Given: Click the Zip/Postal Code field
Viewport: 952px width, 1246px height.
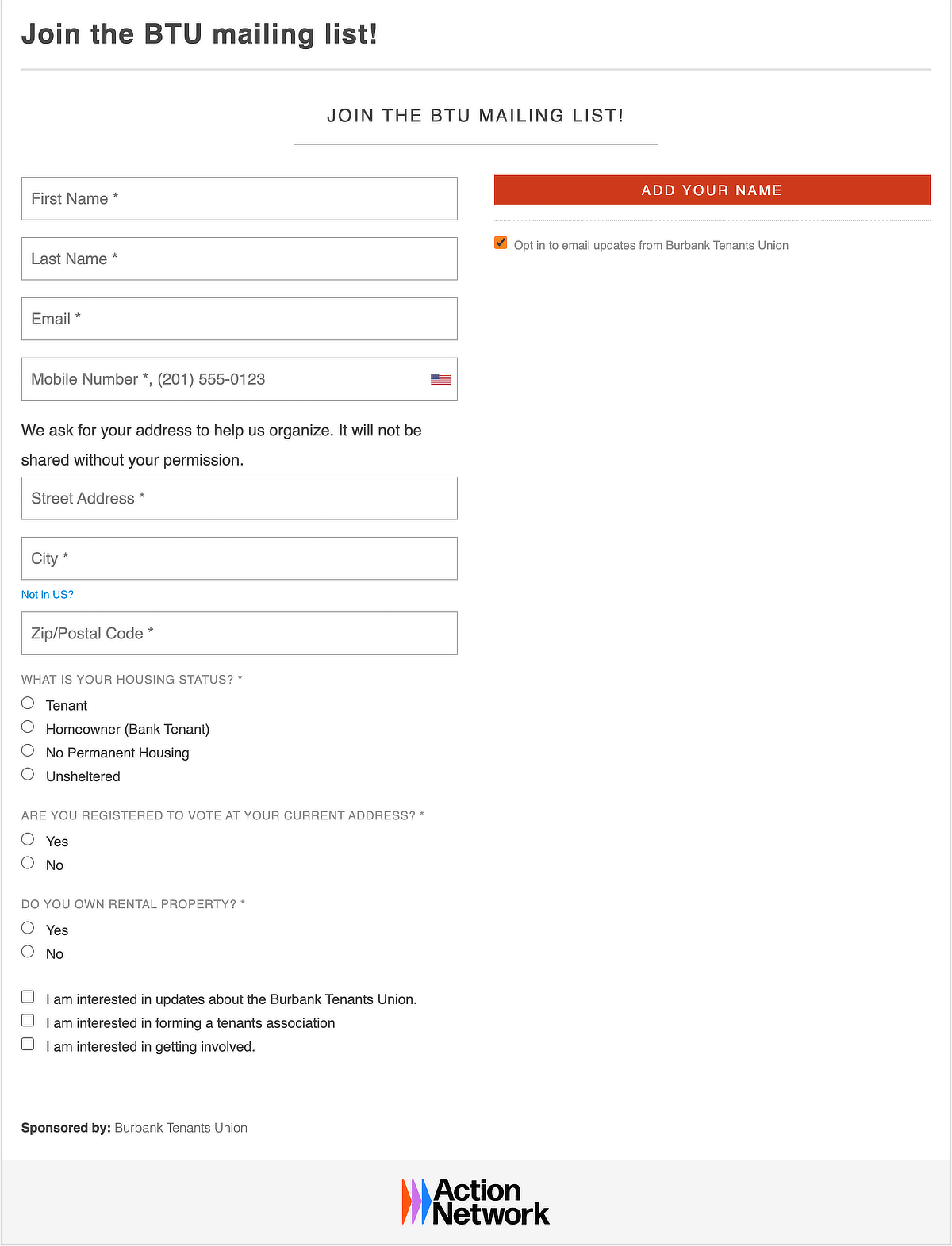Looking at the screenshot, I should pyautogui.click(x=239, y=633).
